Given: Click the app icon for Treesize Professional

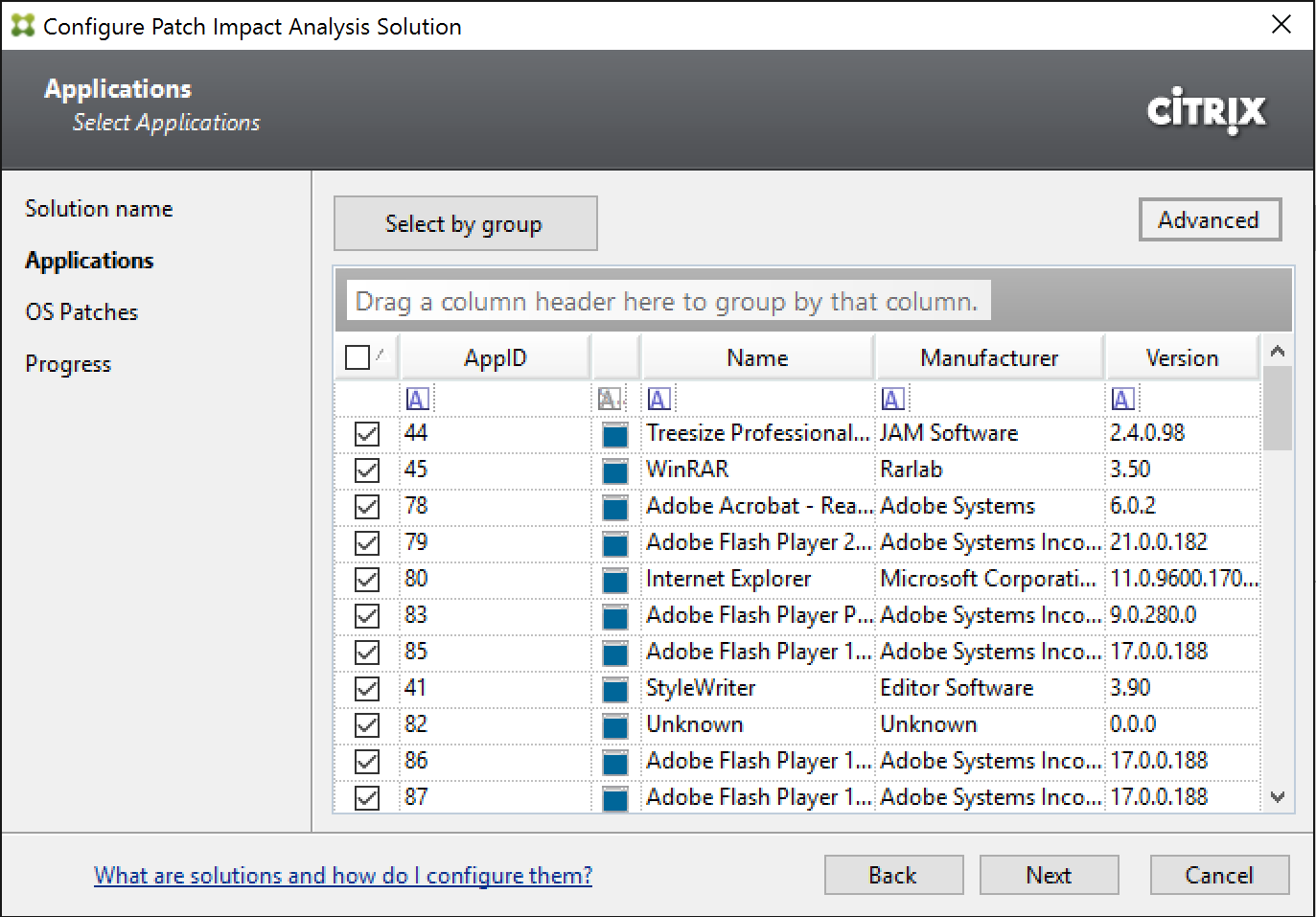Looking at the screenshot, I should coord(614,435).
